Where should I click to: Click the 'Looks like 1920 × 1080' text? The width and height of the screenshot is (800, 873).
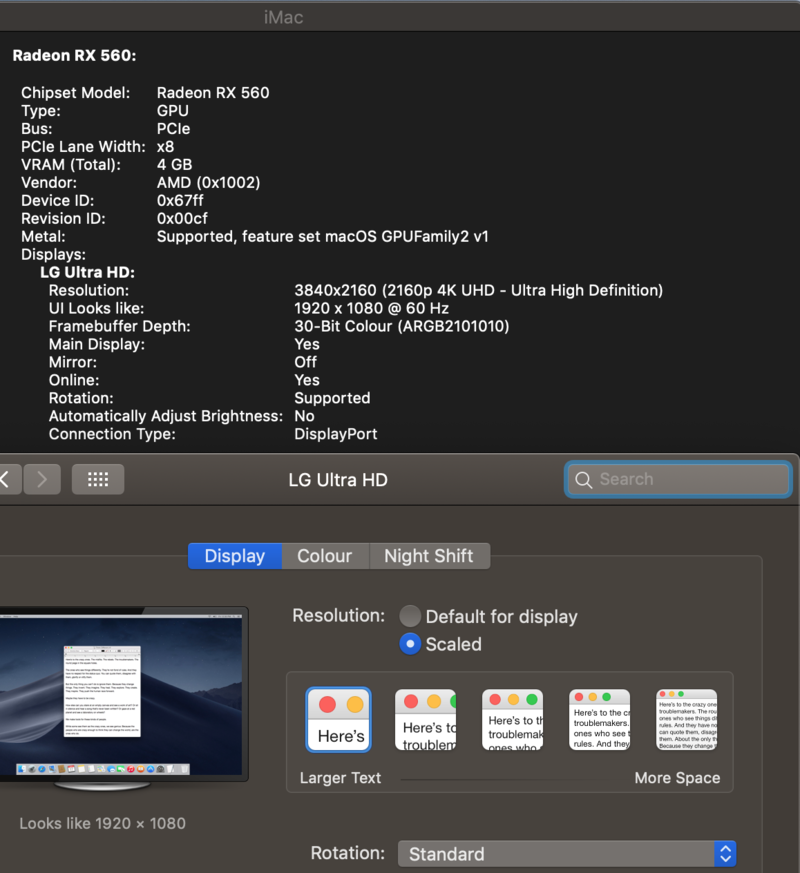102,823
